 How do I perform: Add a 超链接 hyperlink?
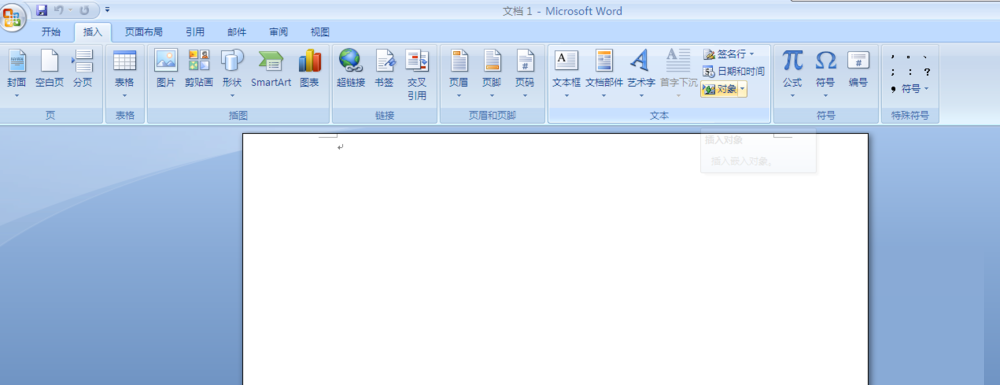point(351,69)
